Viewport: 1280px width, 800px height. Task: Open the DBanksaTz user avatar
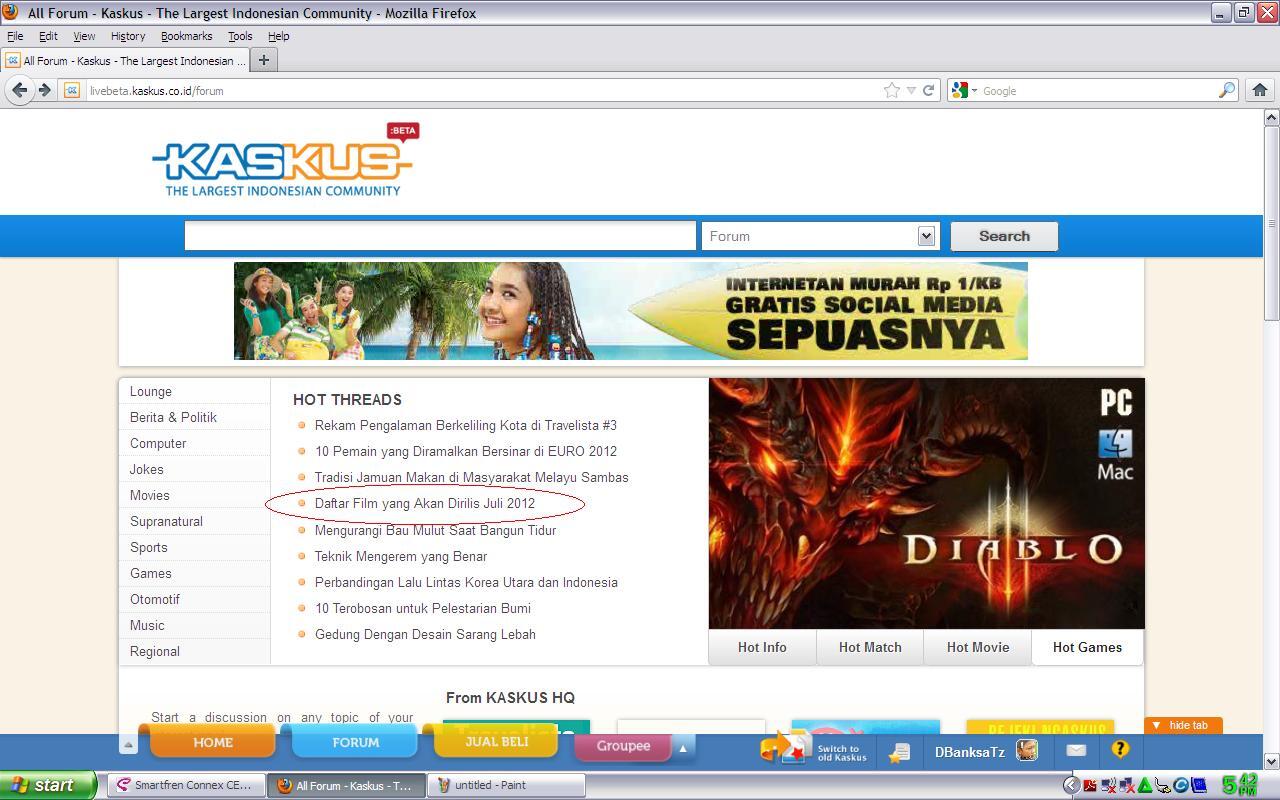1027,750
